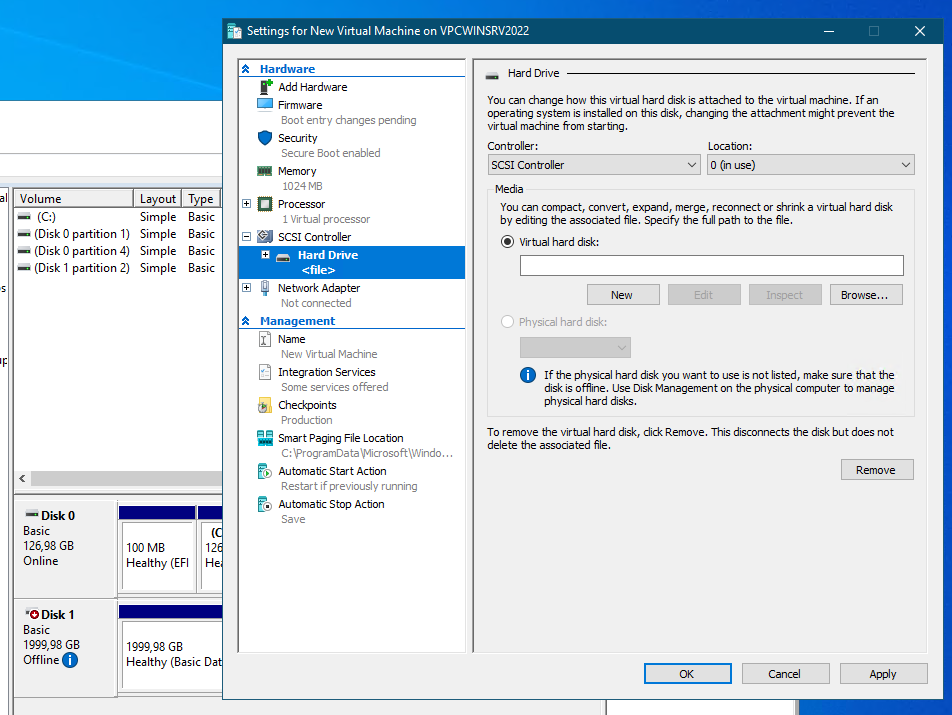This screenshot has width=952, height=715.
Task: Click the 'Not connected' network status text
Action: (316, 303)
